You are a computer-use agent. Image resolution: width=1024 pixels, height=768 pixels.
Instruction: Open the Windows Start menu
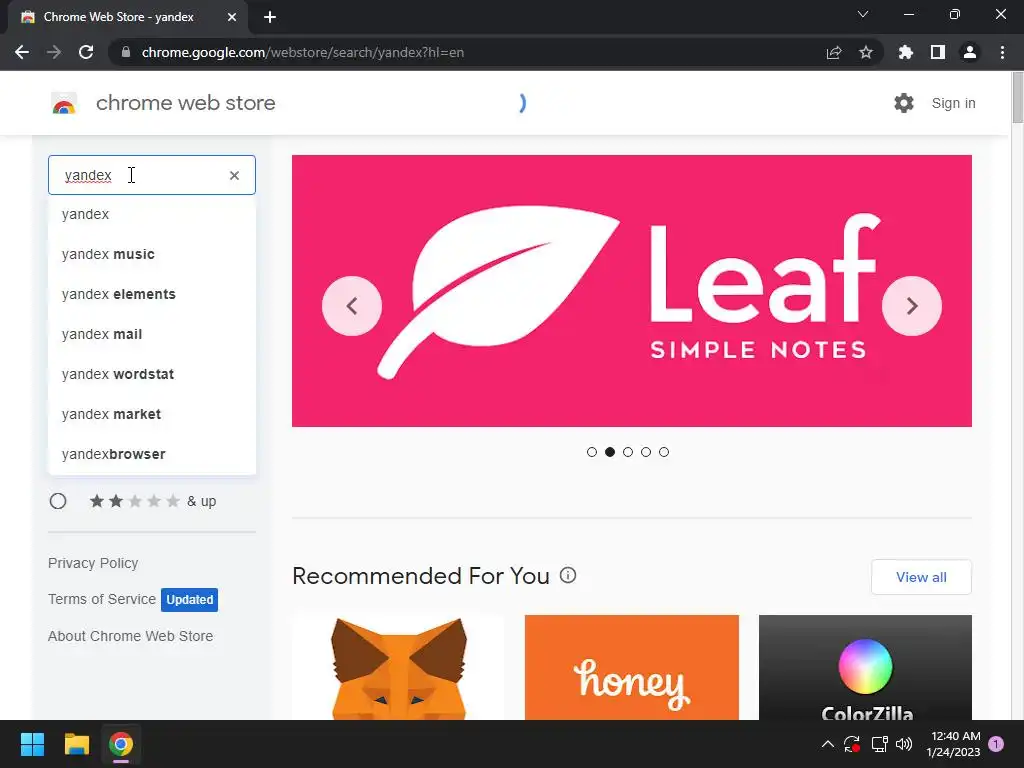tap(32, 744)
